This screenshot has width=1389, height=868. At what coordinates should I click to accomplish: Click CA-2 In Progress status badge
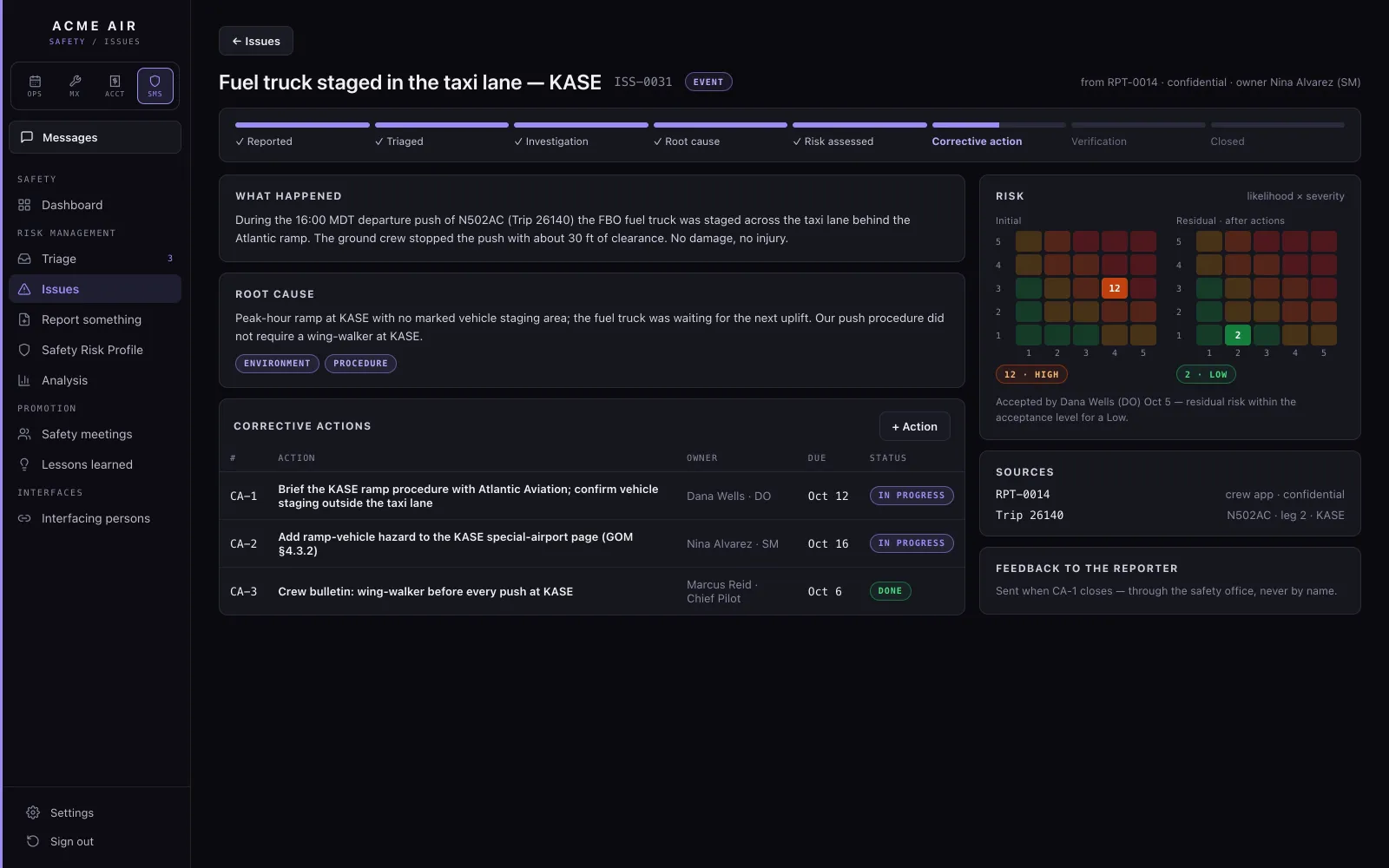pos(912,543)
